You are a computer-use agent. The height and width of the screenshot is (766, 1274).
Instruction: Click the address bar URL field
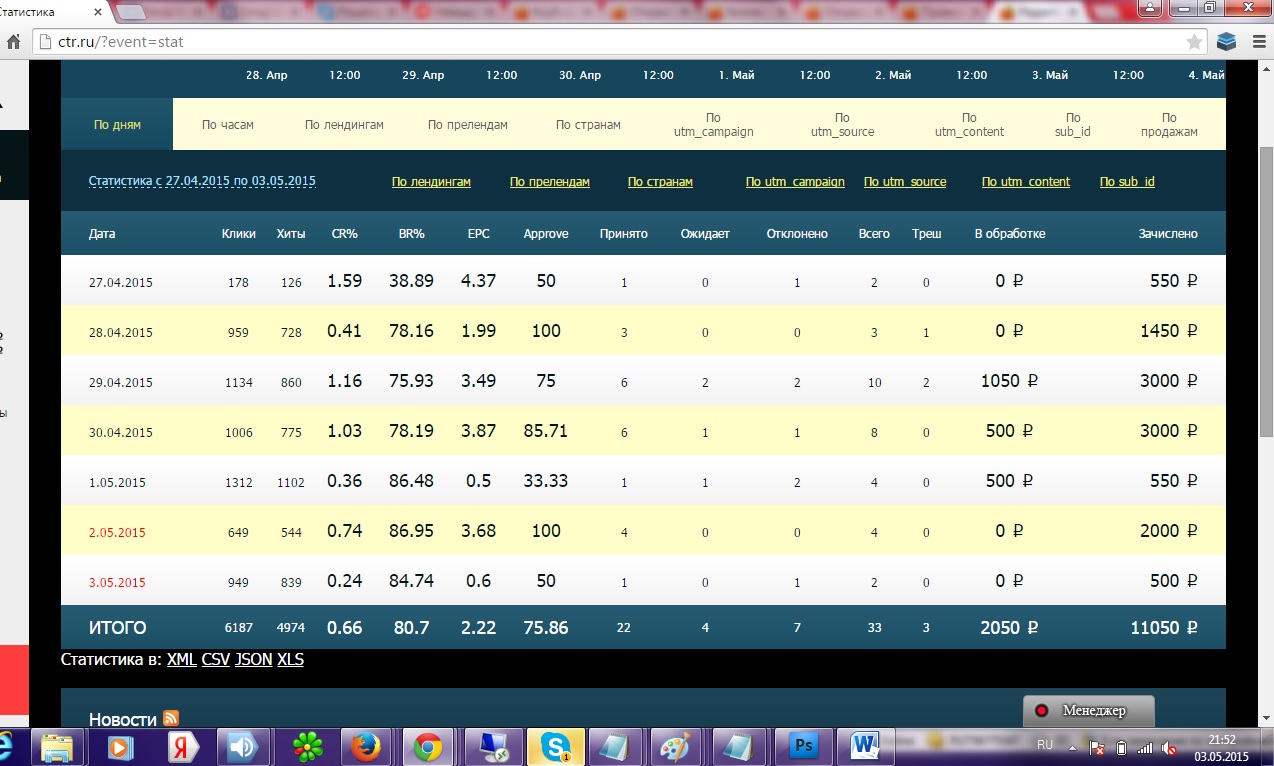point(600,43)
